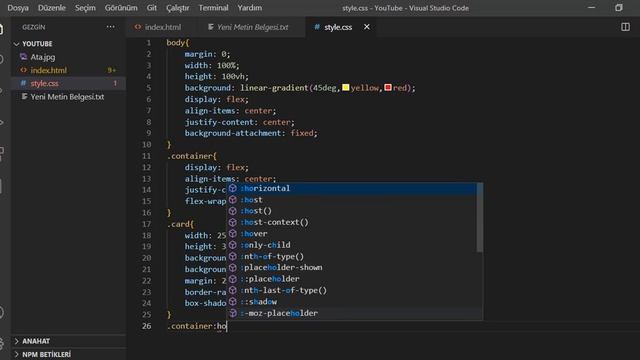
Task: Click the 9+ badge next to index.html
Action: pyautogui.click(x=111, y=70)
